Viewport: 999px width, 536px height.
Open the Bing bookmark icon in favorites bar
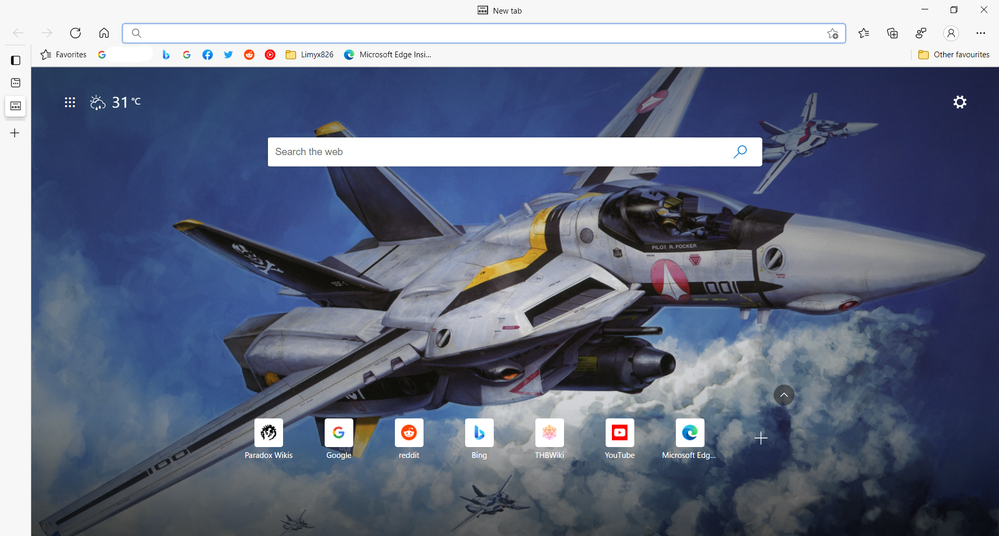[166, 55]
